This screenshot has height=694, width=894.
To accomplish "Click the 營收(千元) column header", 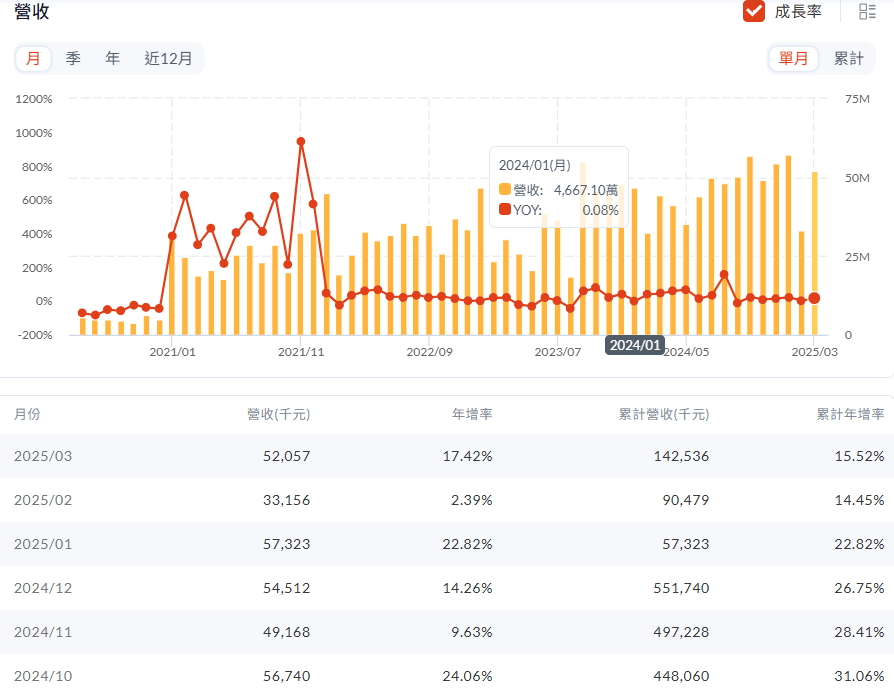I will (x=278, y=414).
